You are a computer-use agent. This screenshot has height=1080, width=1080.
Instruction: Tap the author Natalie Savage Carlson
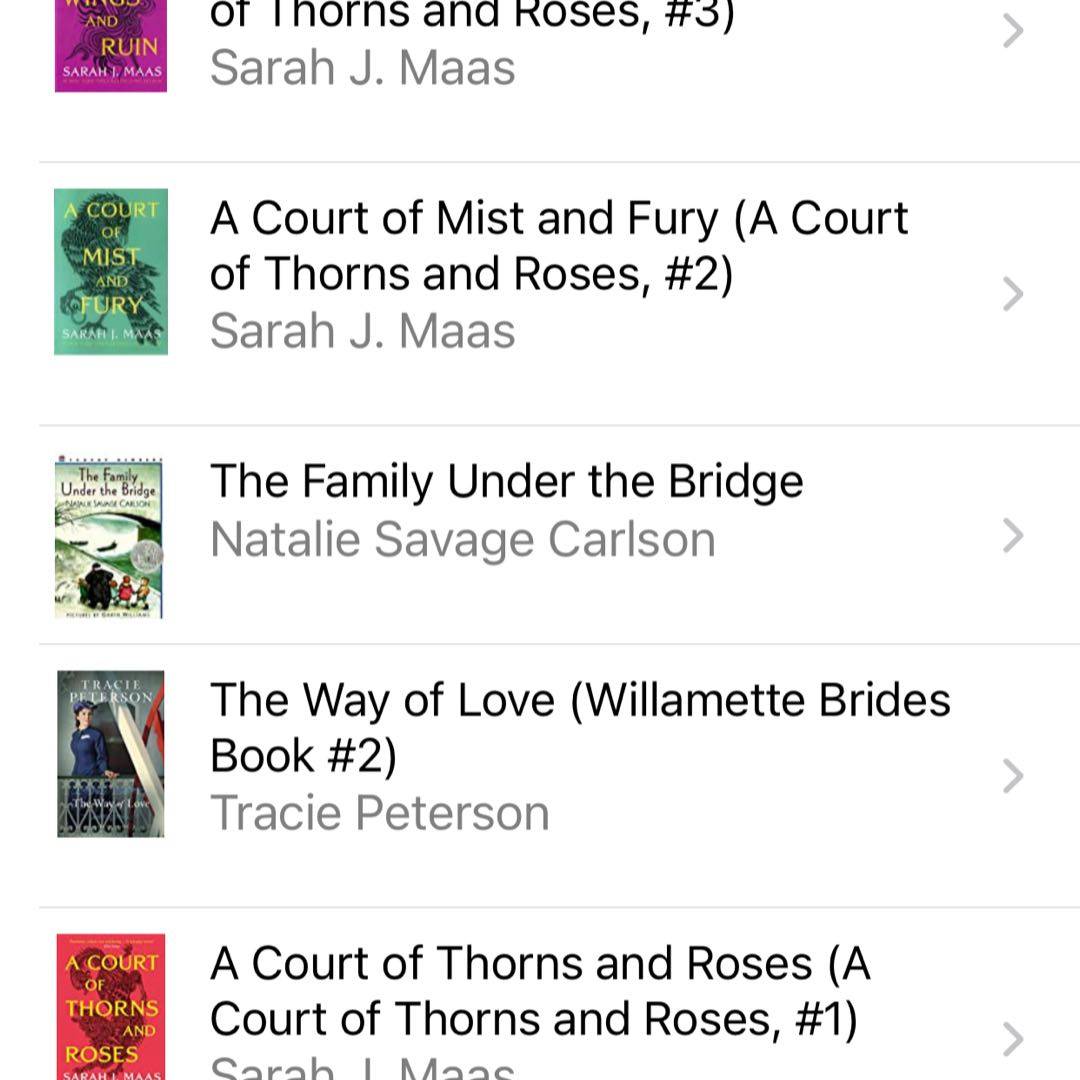463,540
